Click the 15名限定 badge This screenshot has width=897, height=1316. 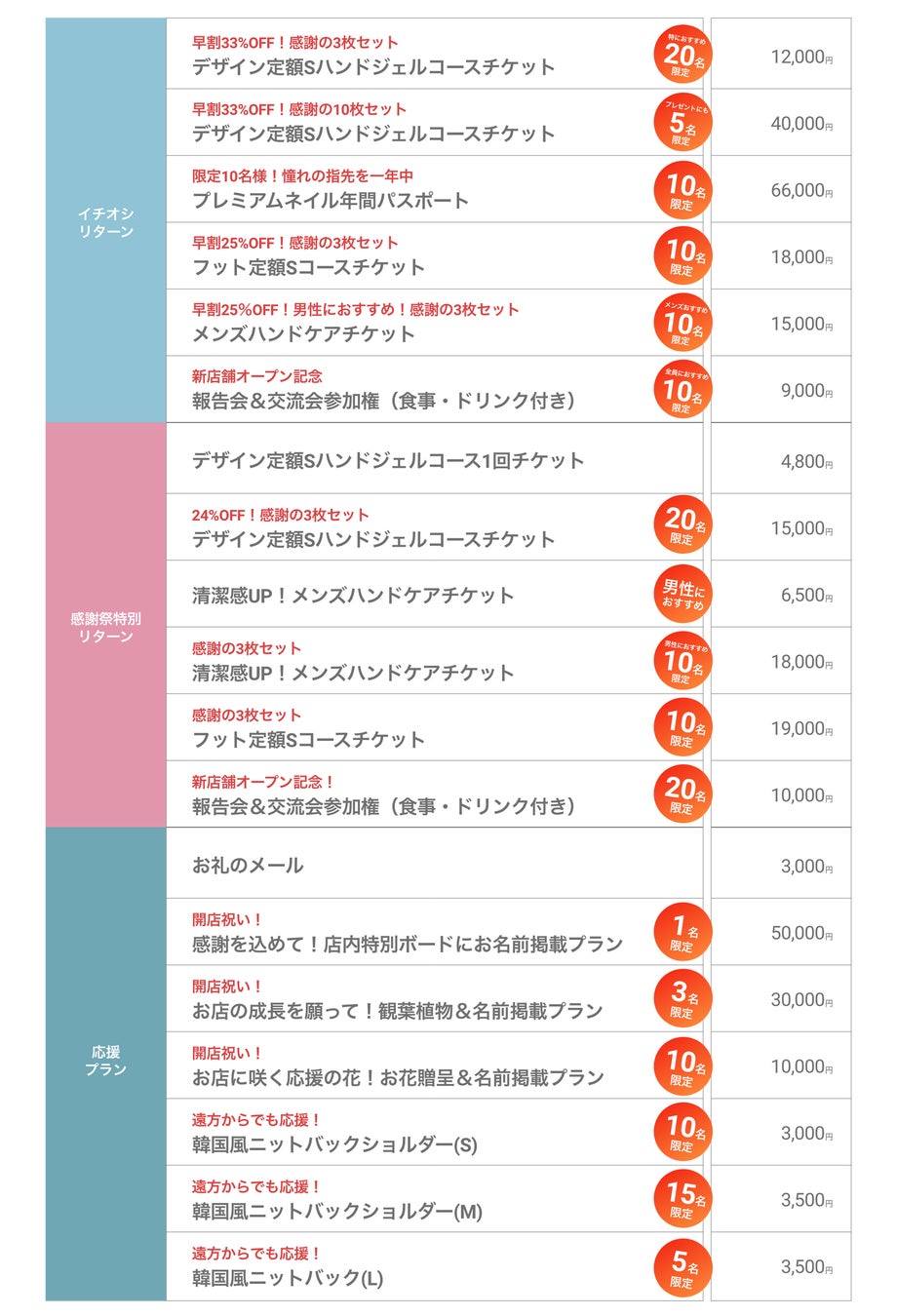point(682,1200)
